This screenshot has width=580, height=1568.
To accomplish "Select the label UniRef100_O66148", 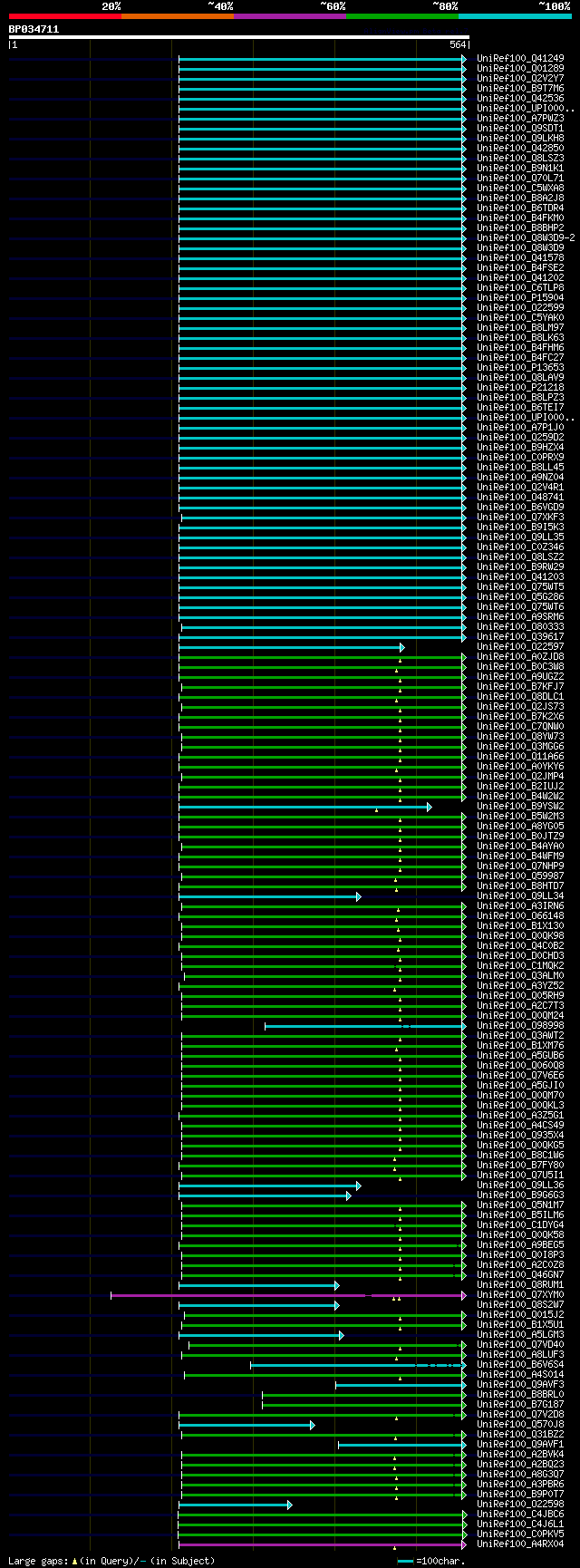I will (x=520, y=915).
